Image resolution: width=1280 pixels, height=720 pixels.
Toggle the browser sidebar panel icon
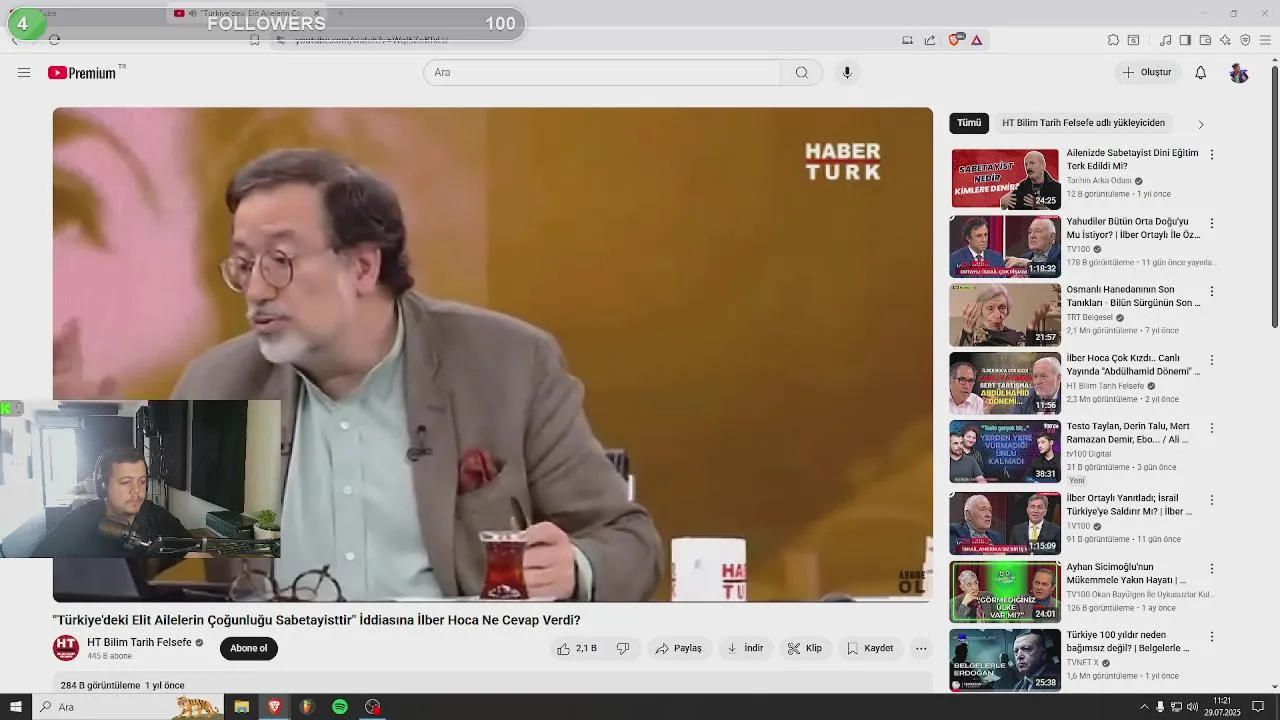coord(1185,40)
